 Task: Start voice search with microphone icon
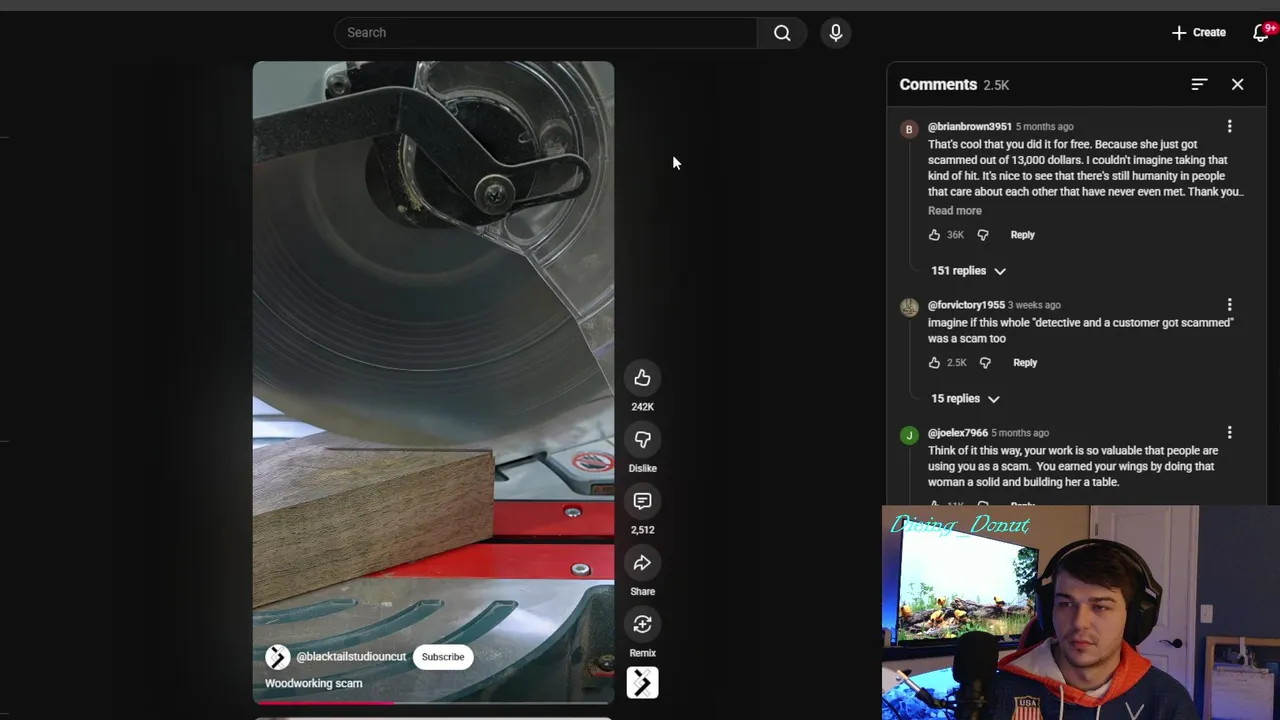pyautogui.click(x=836, y=33)
